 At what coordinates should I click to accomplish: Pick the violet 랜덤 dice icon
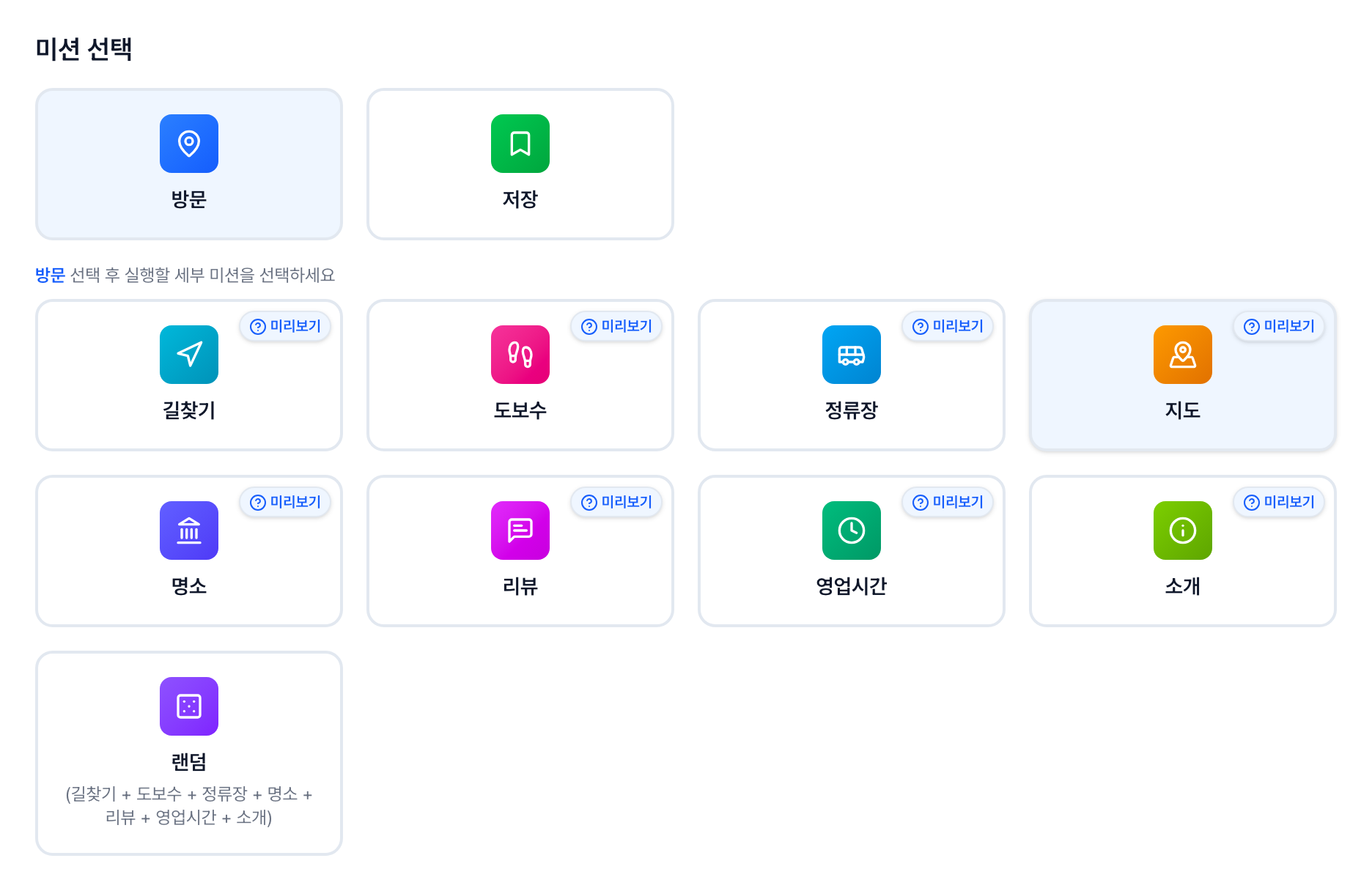[189, 706]
